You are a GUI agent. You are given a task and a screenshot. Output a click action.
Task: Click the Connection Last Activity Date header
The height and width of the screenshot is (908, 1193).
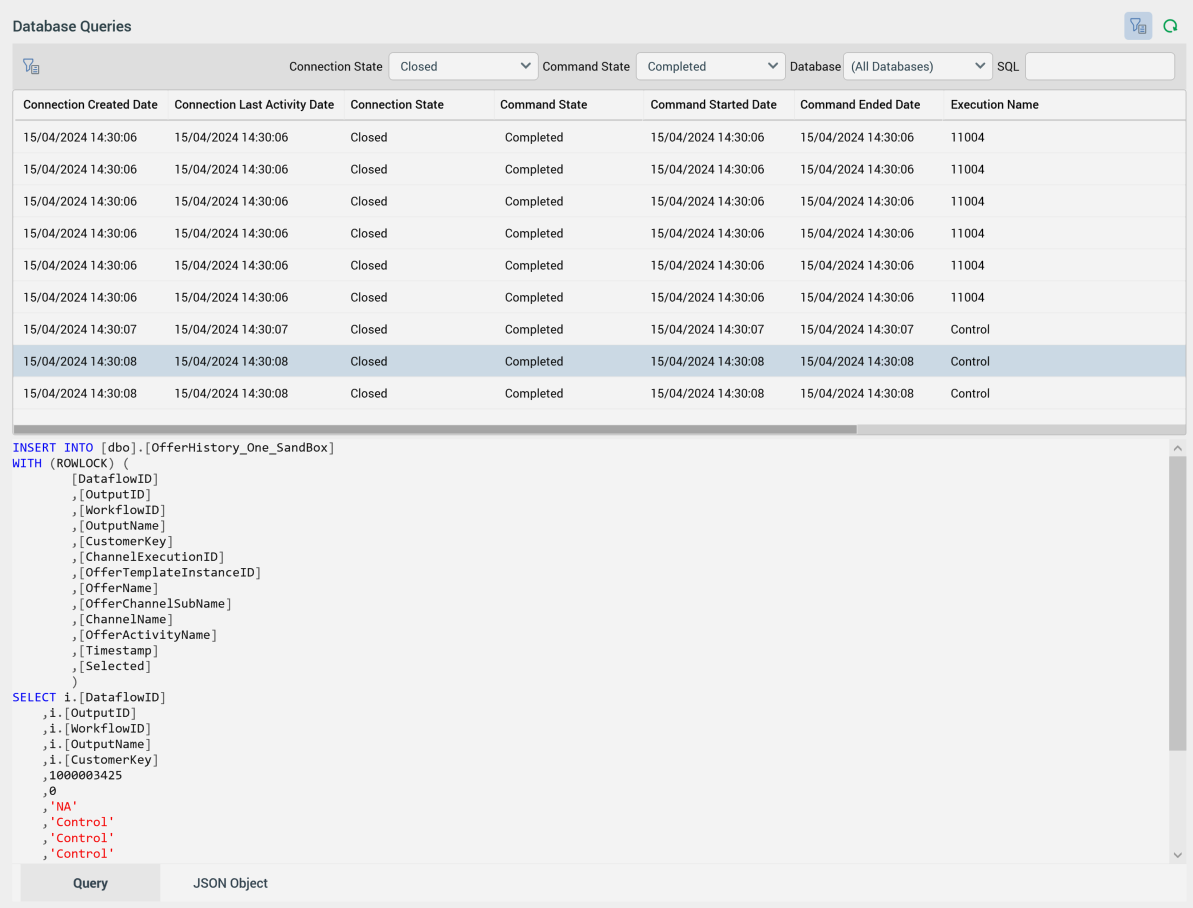click(254, 105)
